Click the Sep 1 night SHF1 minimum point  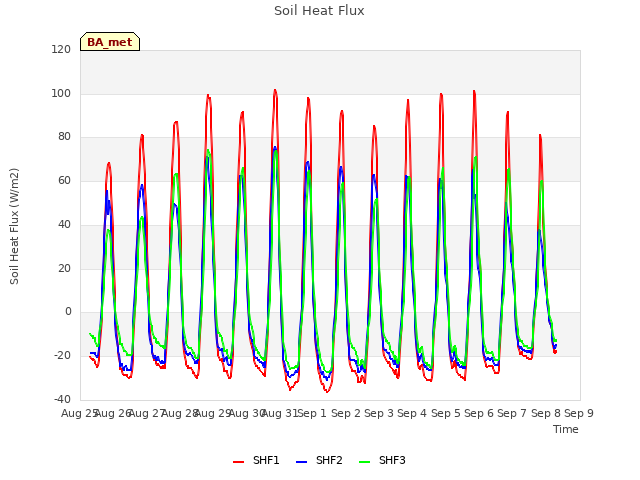[x=327, y=392]
